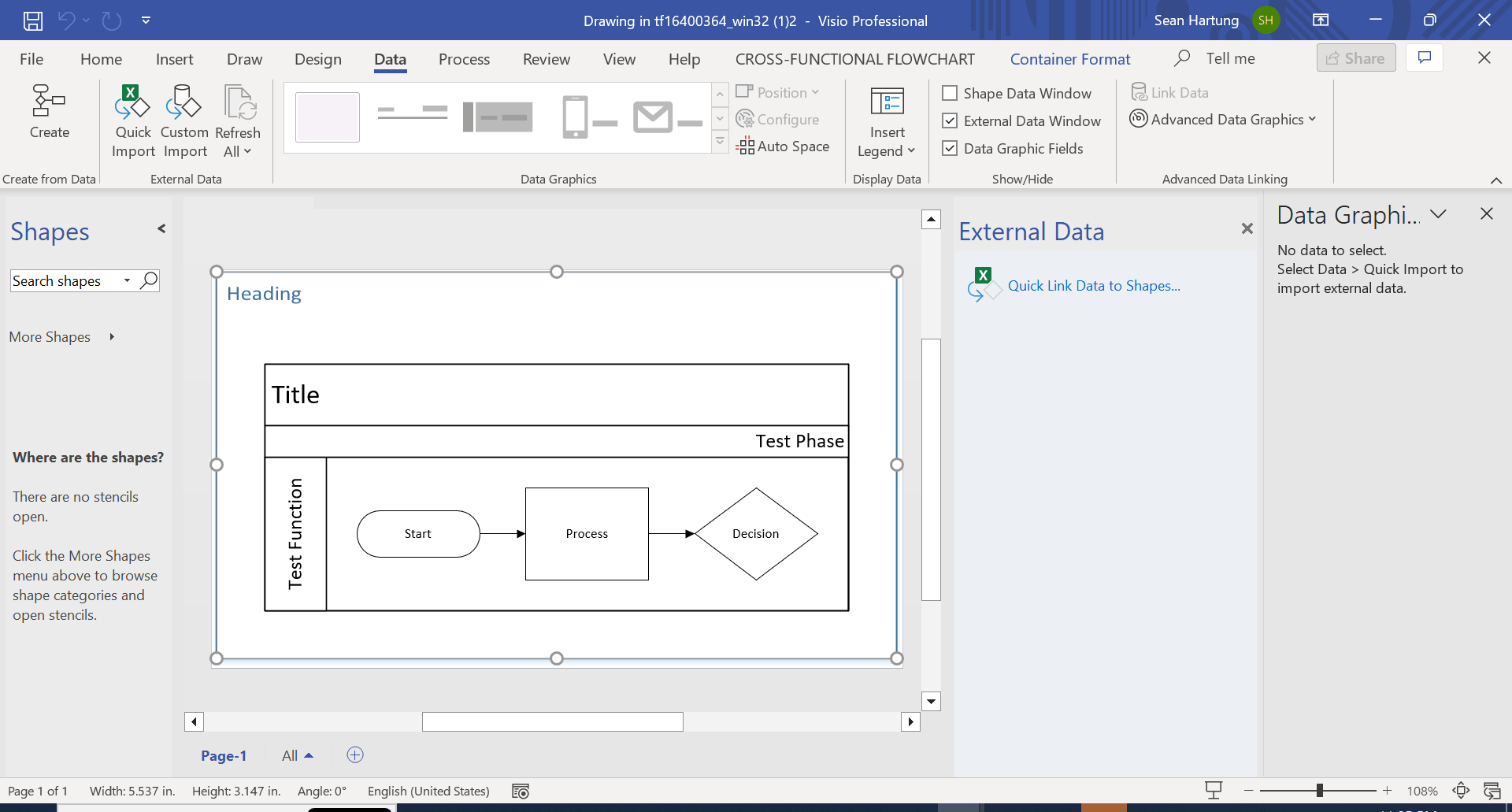Viewport: 1512px width, 812px height.
Task: Click the Auto Space icon
Action: (745, 146)
